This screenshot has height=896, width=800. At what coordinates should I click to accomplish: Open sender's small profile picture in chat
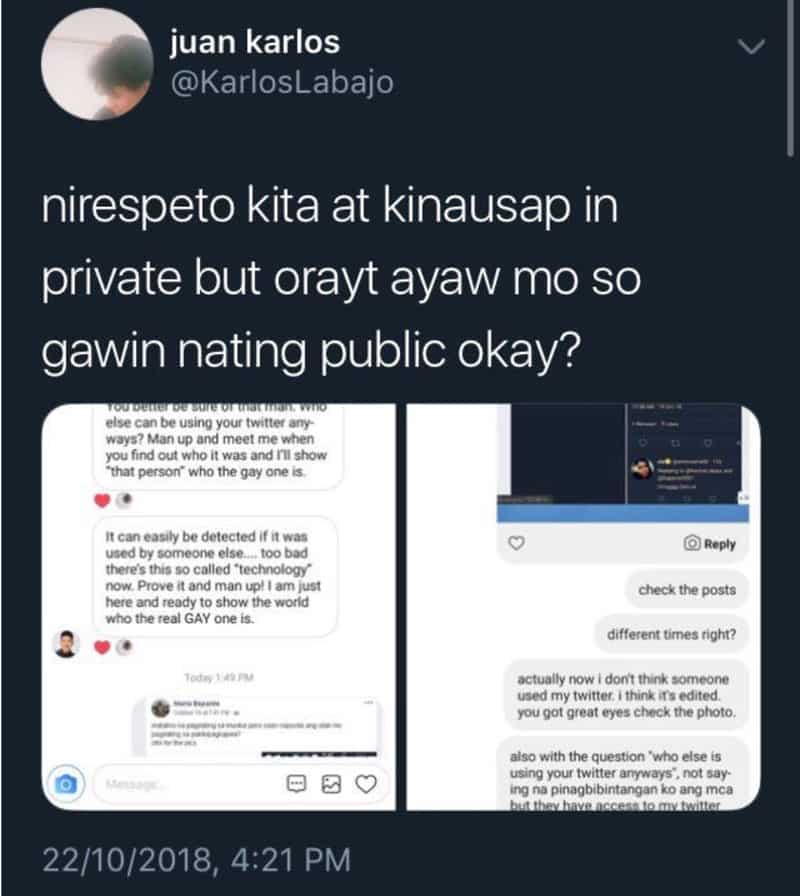(66, 645)
